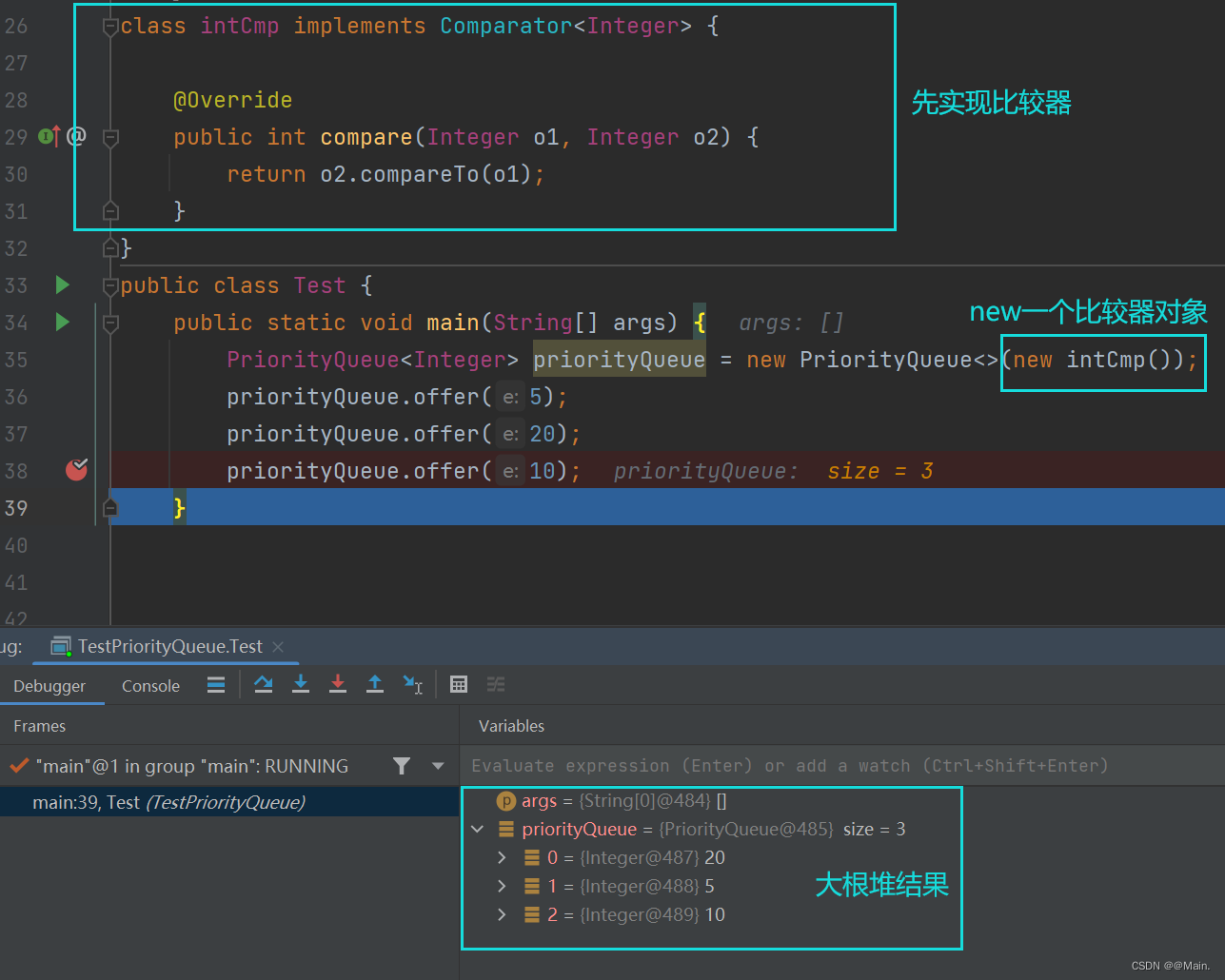The height and width of the screenshot is (980, 1225).
Task: Click the Step Over debugger icon
Action: tap(264, 684)
